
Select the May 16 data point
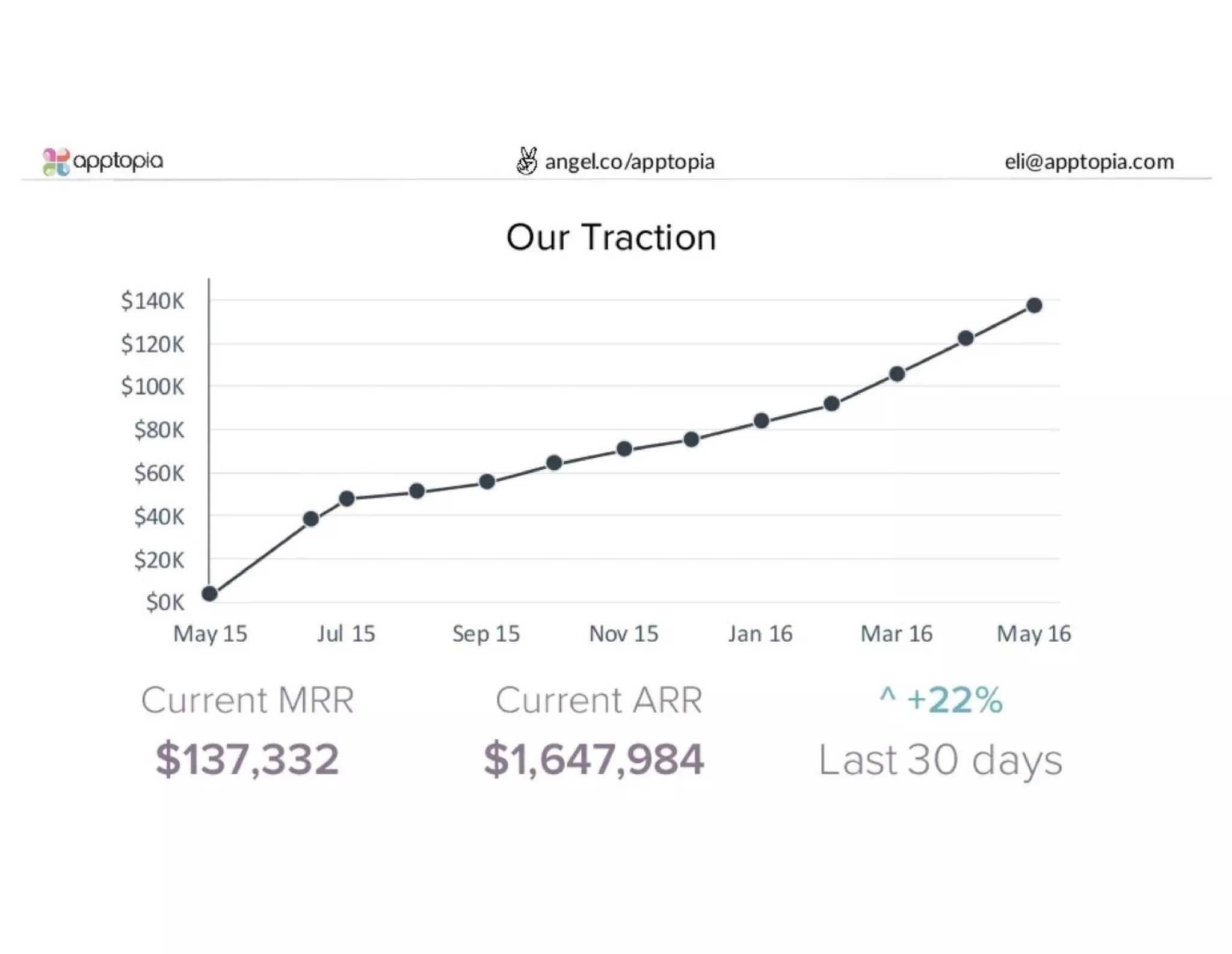coord(1034,306)
